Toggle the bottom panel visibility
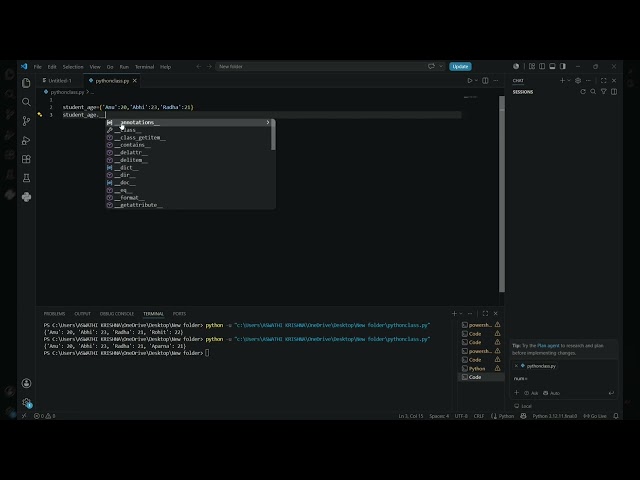Image resolution: width=640 pixels, height=480 pixels. pos(552,66)
